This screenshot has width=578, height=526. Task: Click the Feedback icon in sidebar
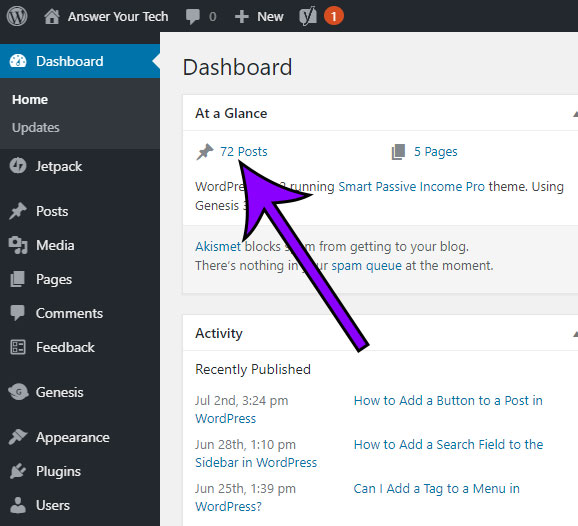click(x=18, y=347)
